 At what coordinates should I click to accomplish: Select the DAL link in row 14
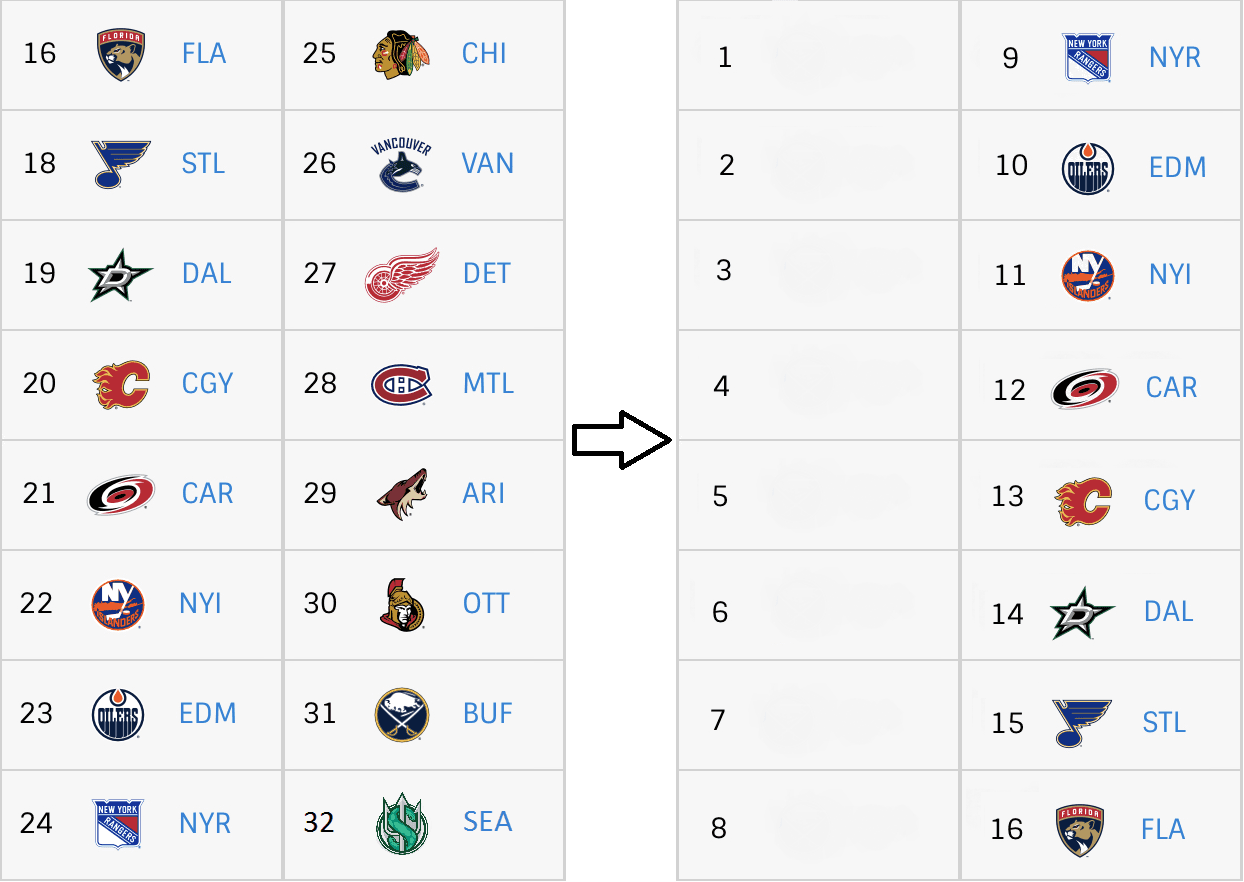tap(1169, 612)
